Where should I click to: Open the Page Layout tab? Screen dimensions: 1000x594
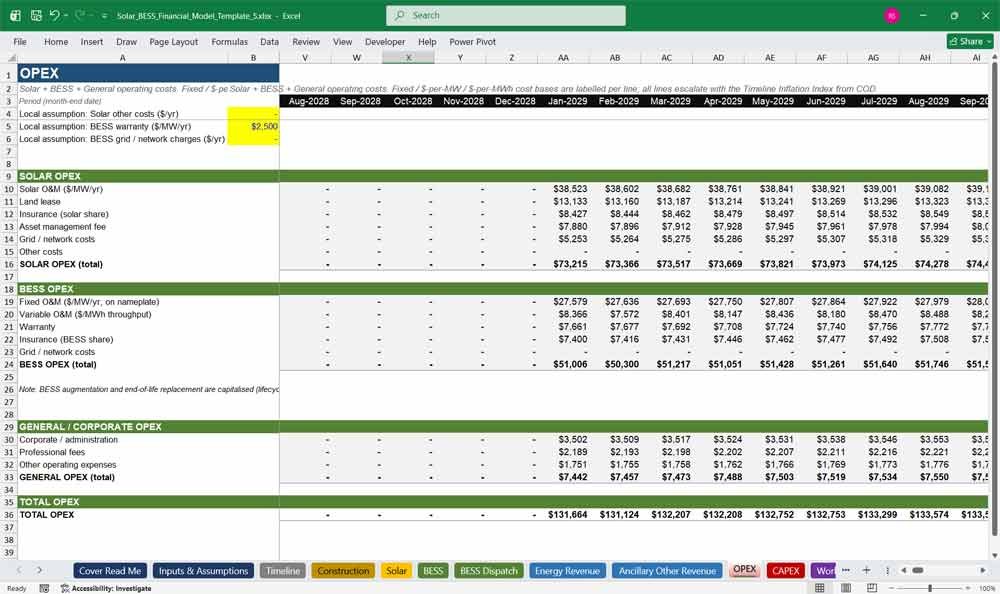(173, 41)
